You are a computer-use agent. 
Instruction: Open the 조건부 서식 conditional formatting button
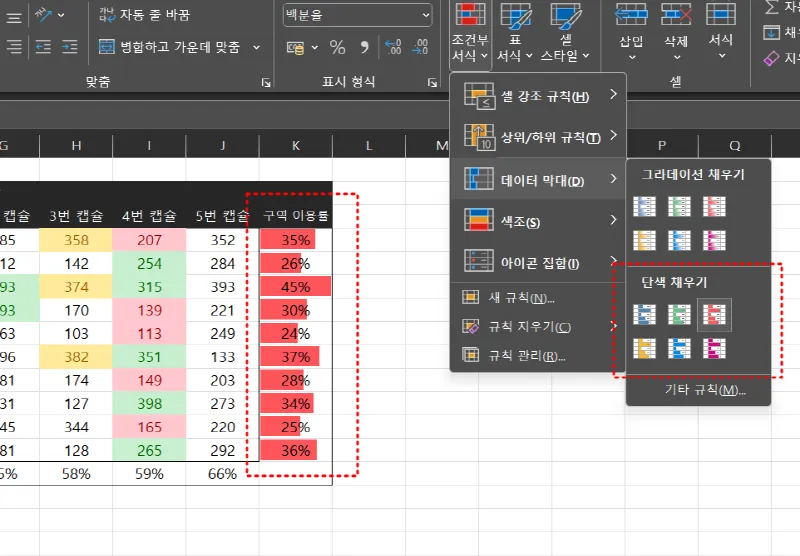click(x=470, y=34)
